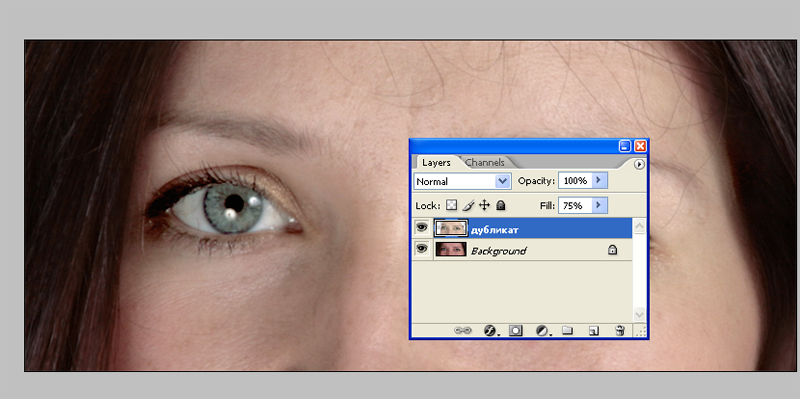Add a layer style

491,331
